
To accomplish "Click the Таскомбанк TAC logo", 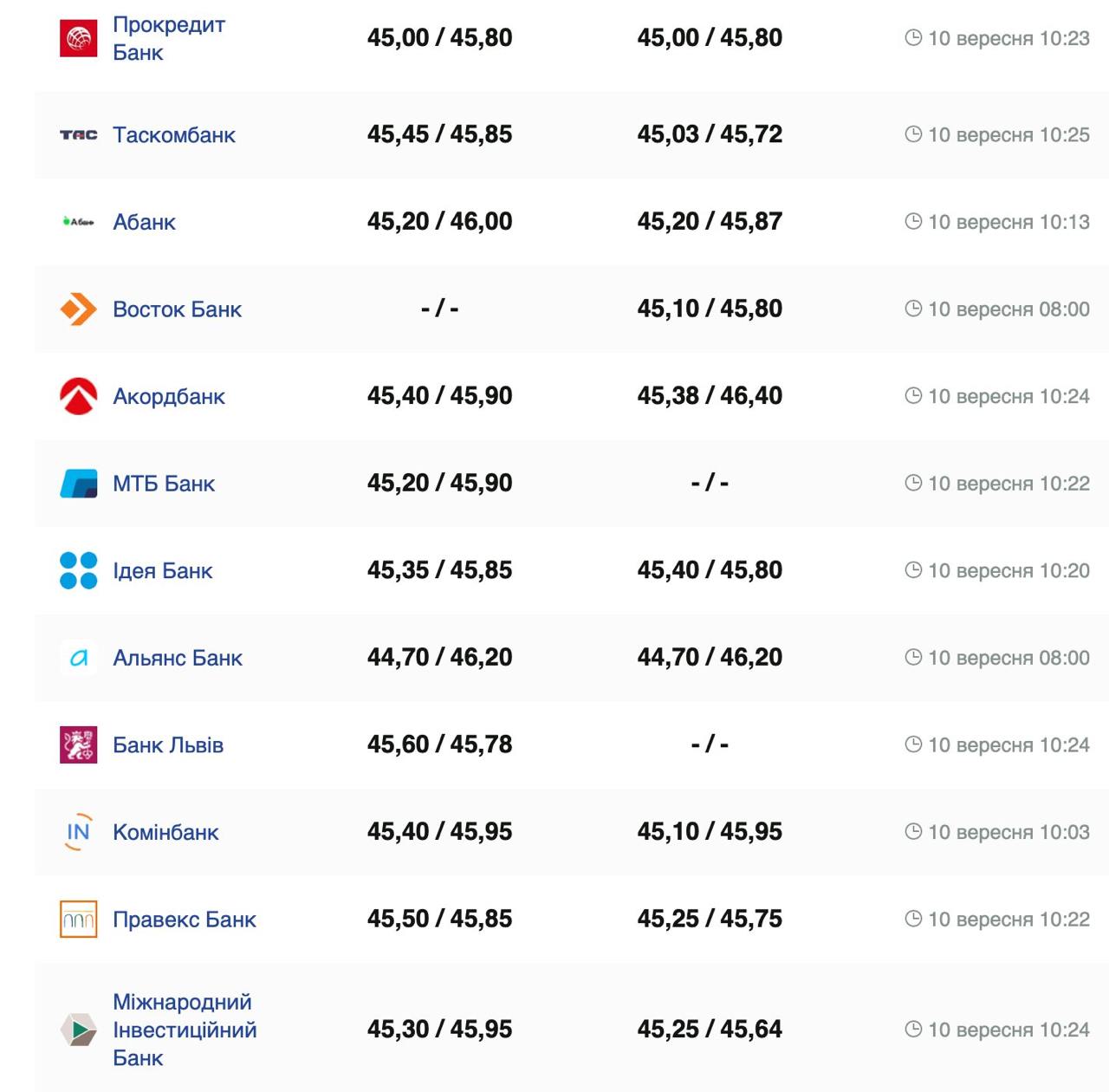I will (78, 135).
